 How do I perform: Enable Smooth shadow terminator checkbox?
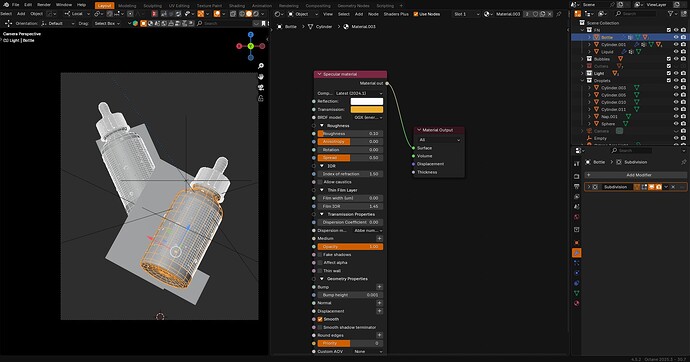click(x=320, y=327)
